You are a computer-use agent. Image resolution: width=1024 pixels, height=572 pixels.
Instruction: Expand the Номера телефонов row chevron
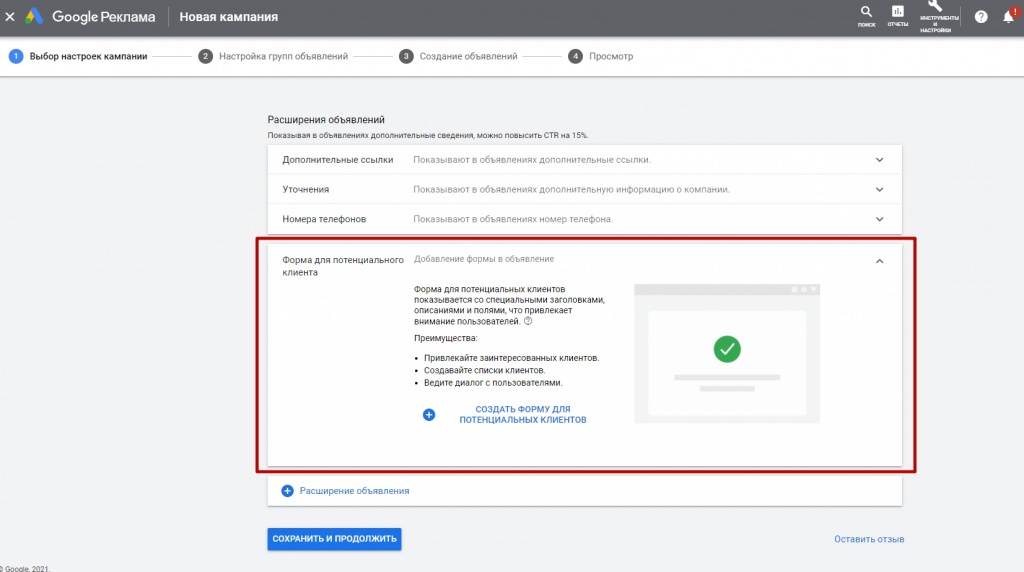(880, 219)
